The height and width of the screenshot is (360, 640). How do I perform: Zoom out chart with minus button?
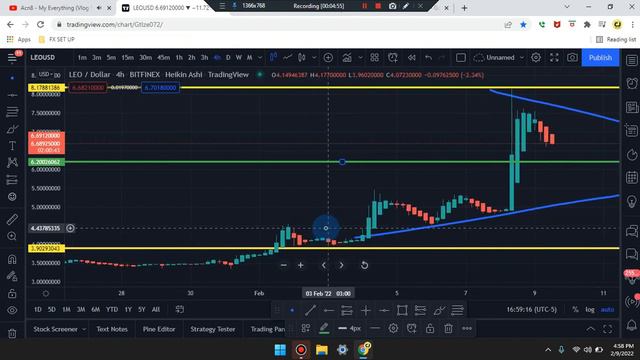(284, 265)
